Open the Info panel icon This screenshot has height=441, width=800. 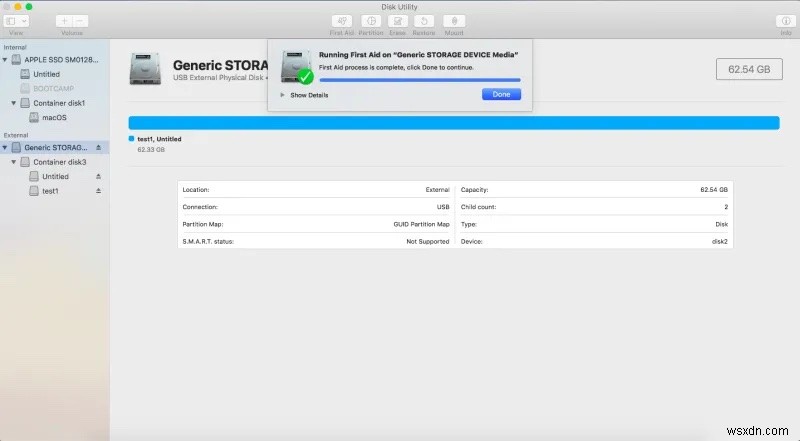point(786,21)
